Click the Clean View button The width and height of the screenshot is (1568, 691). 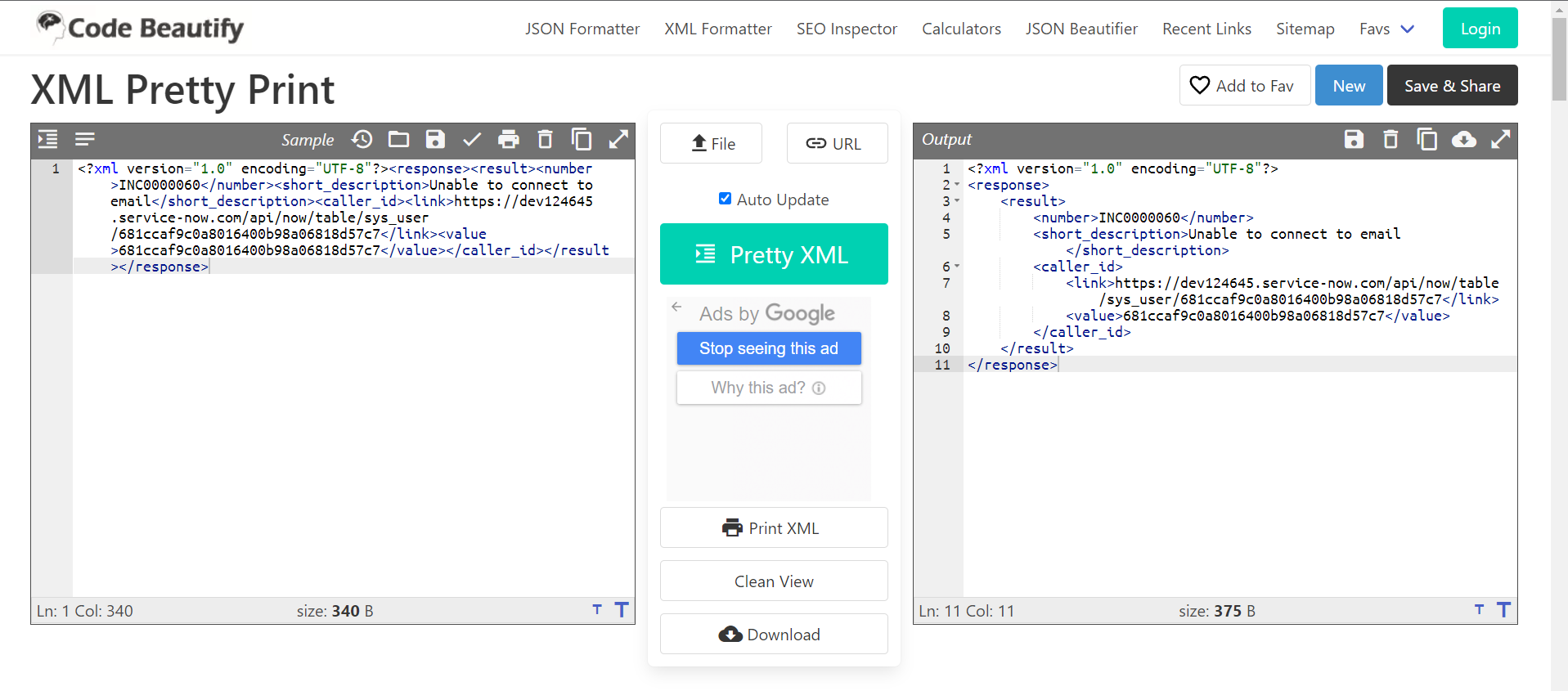click(x=774, y=581)
